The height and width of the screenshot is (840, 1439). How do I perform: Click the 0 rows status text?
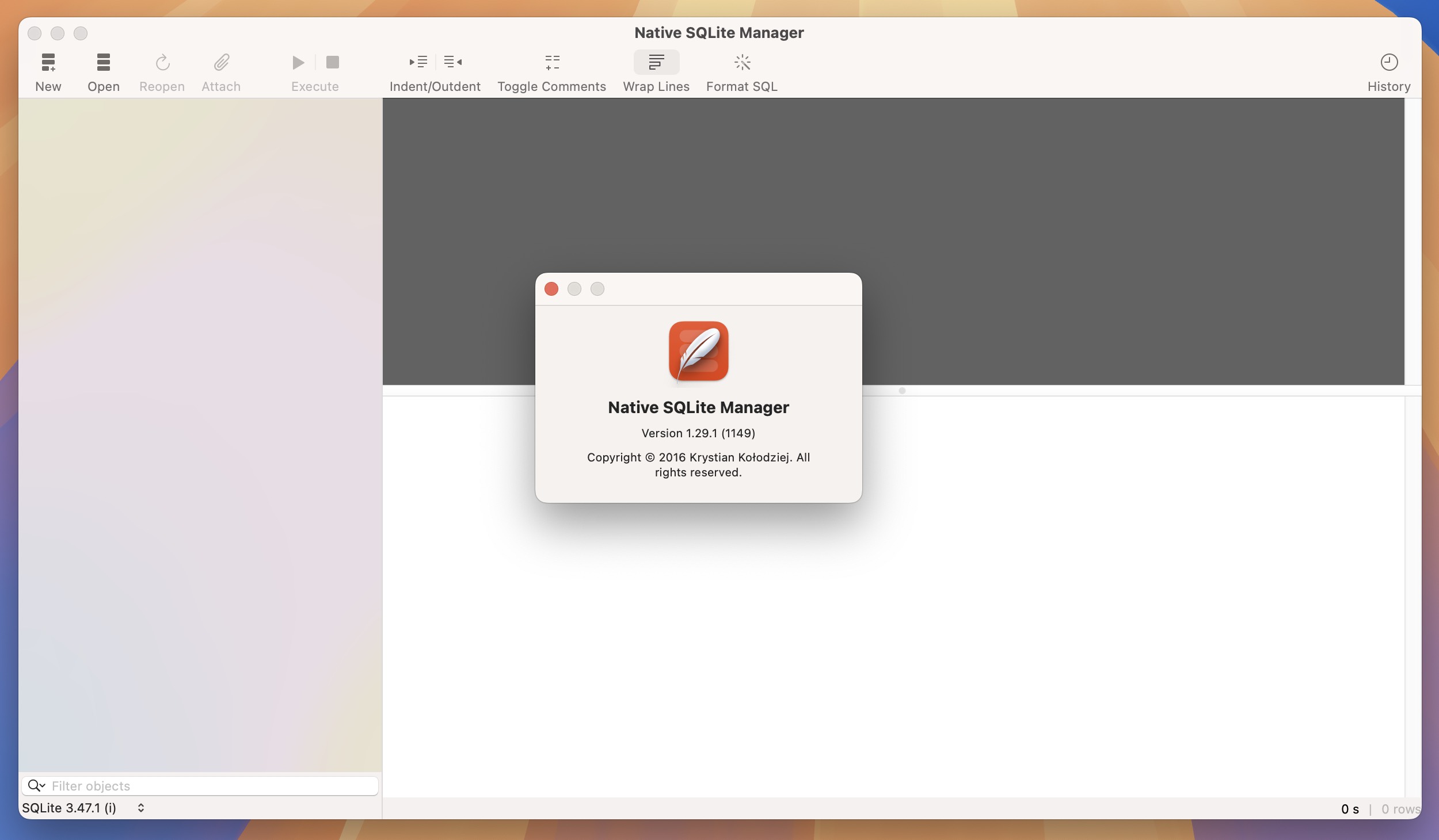1401,809
